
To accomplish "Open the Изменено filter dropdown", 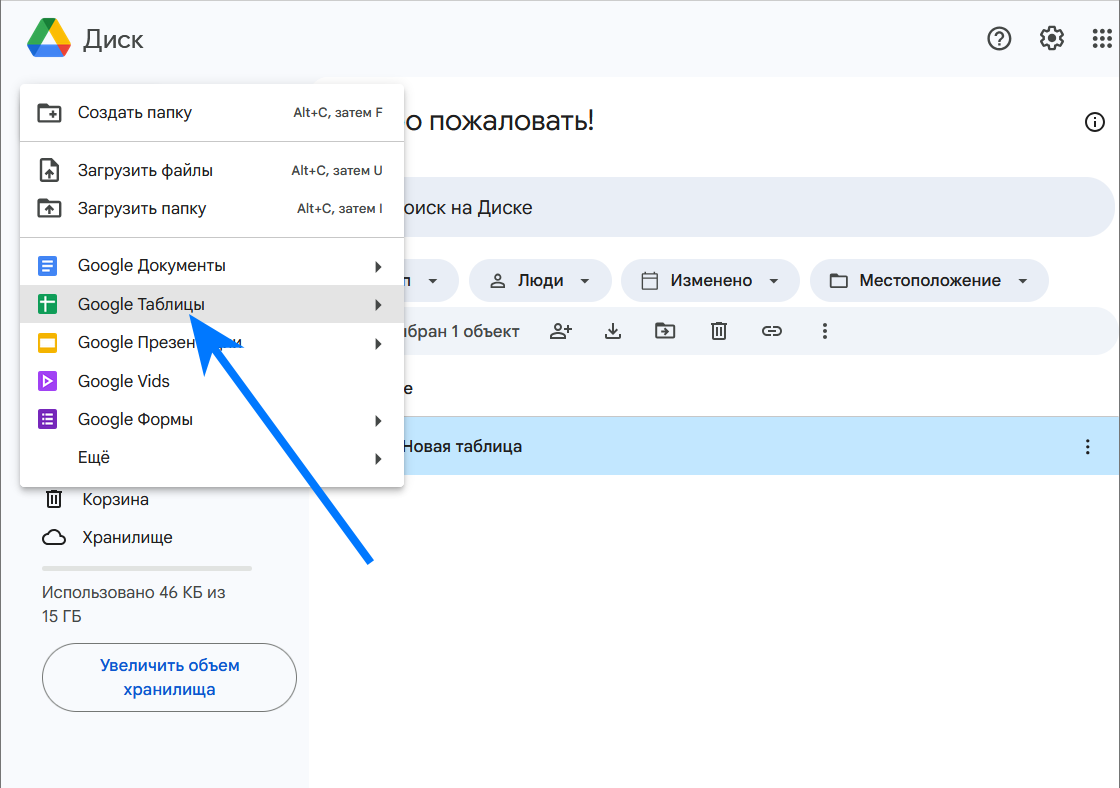I will [x=710, y=280].
